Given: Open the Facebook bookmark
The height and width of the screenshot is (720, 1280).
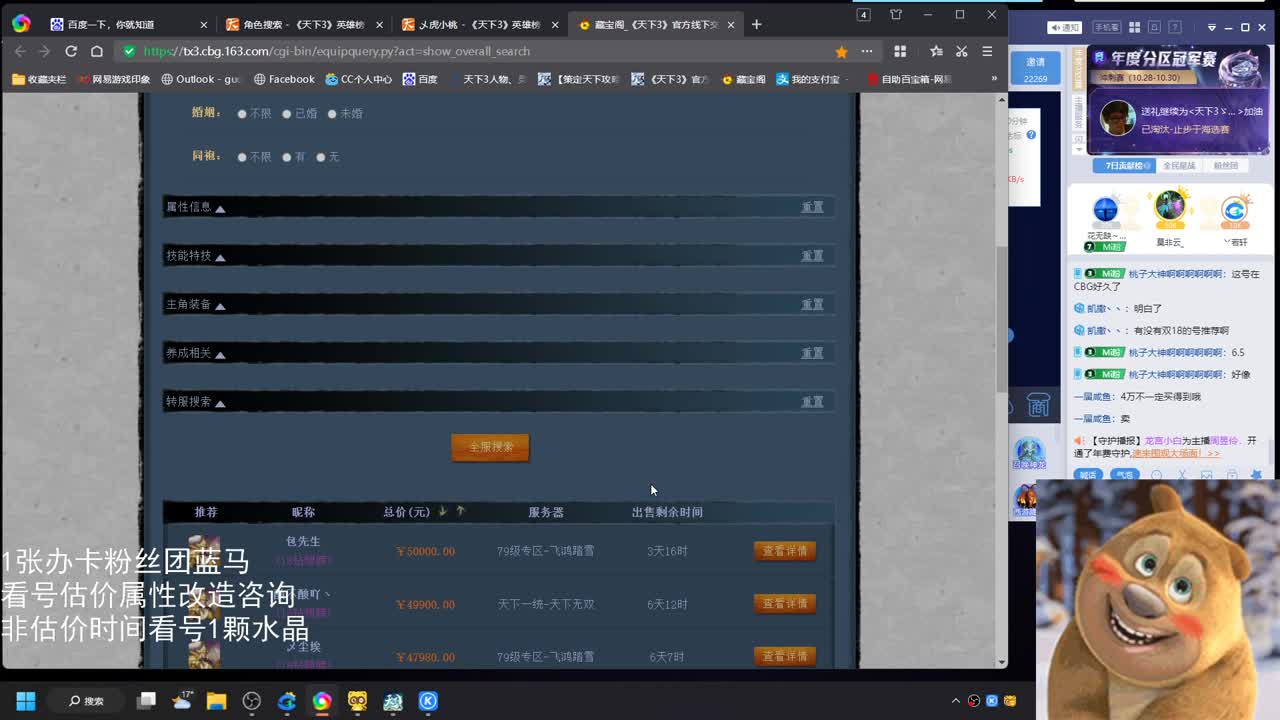Looking at the screenshot, I should tap(284, 79).
